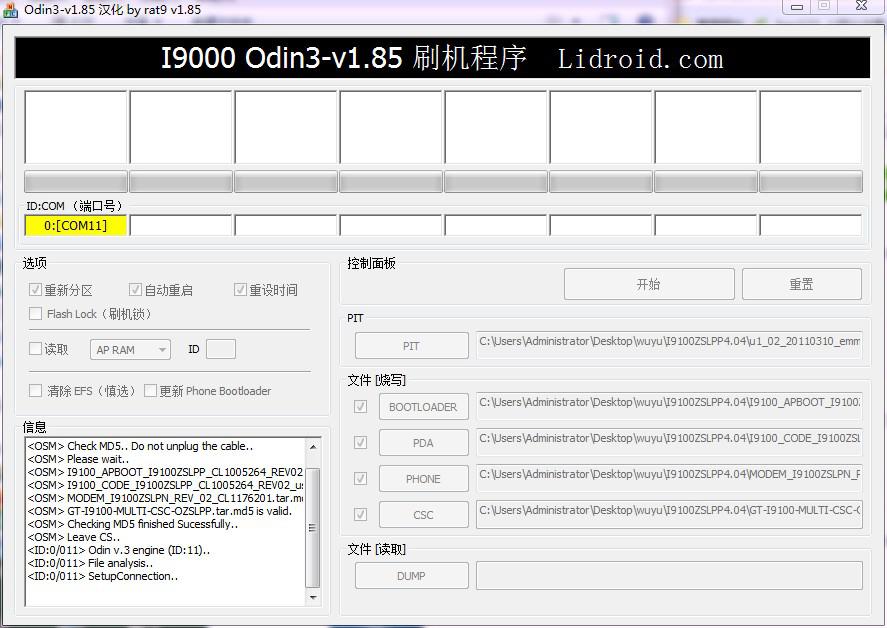Click the BOOTLOADER button
887x628 pixels.
click(x=424, y=407)
